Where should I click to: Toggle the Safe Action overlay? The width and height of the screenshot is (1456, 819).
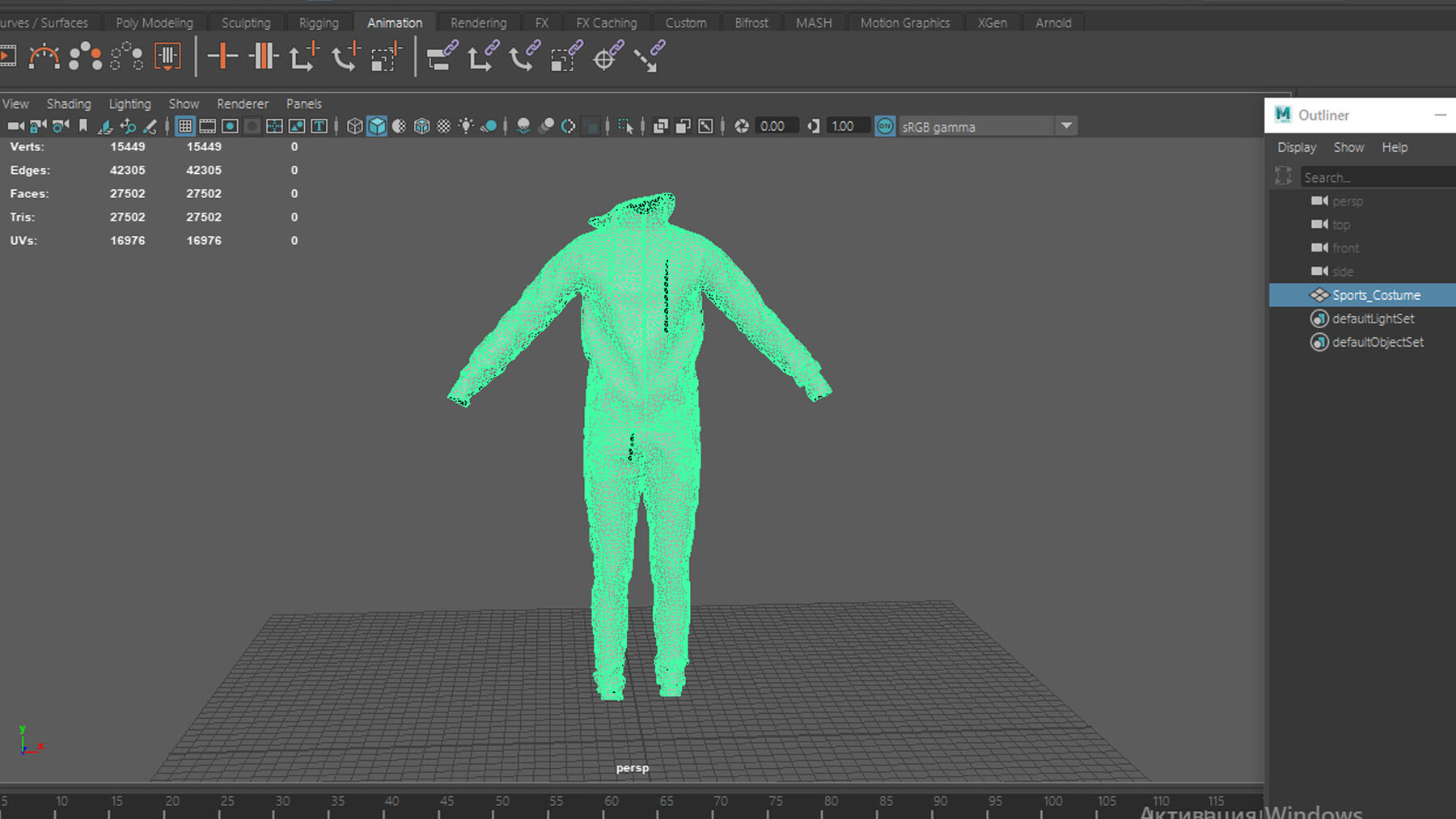tap(297, 126)
